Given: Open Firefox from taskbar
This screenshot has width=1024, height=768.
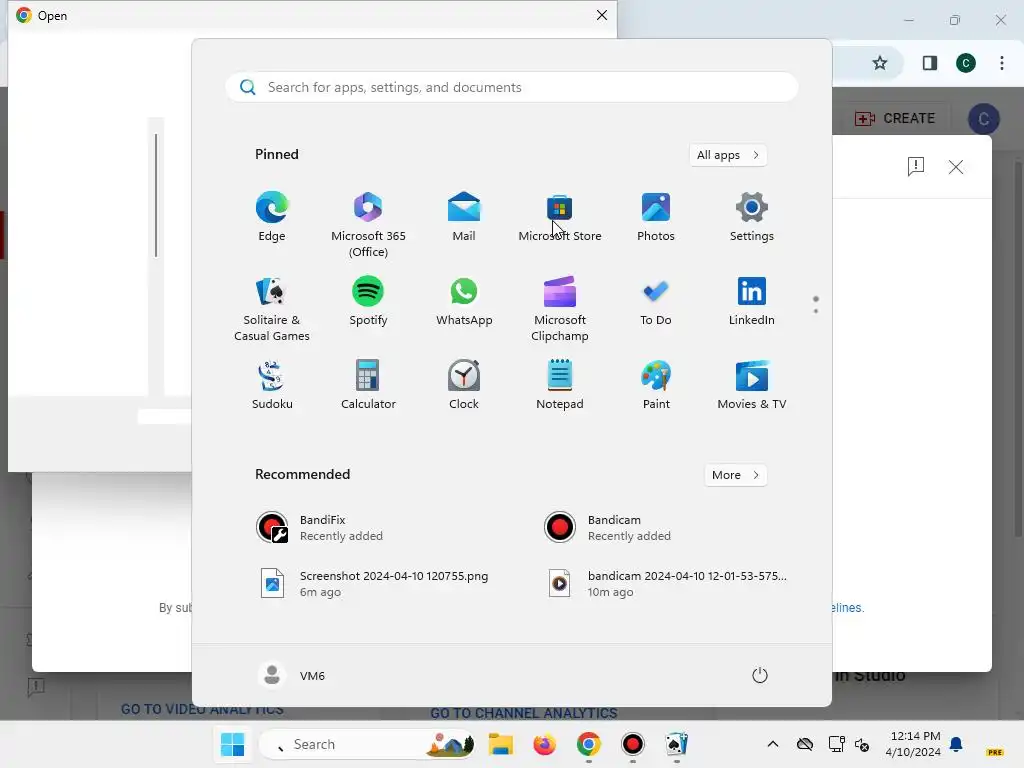Looking at the screenshot, I should coord(544,744).
